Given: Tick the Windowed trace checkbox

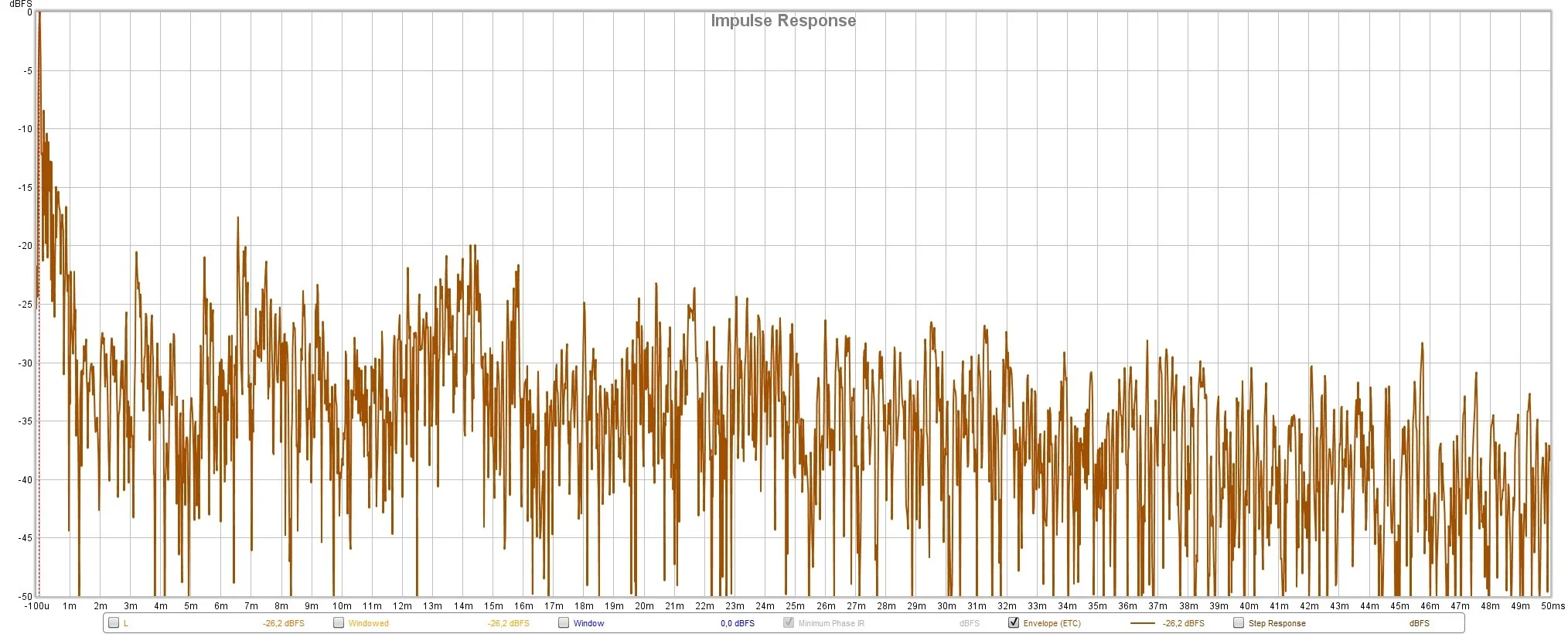Looking at the screenshot, I should [x=339, y=622].
